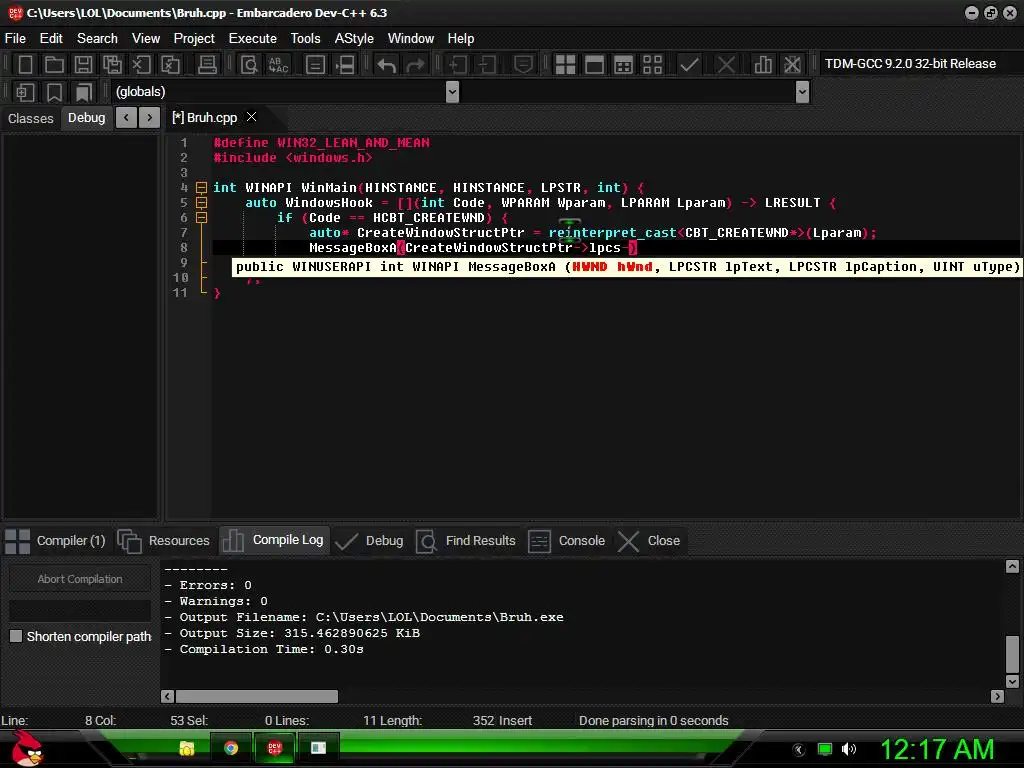The width and height of the screenshot is (1024, 768).
Task: Click the compile log scroll-up arrow
Action: (x=1012, y=566)
